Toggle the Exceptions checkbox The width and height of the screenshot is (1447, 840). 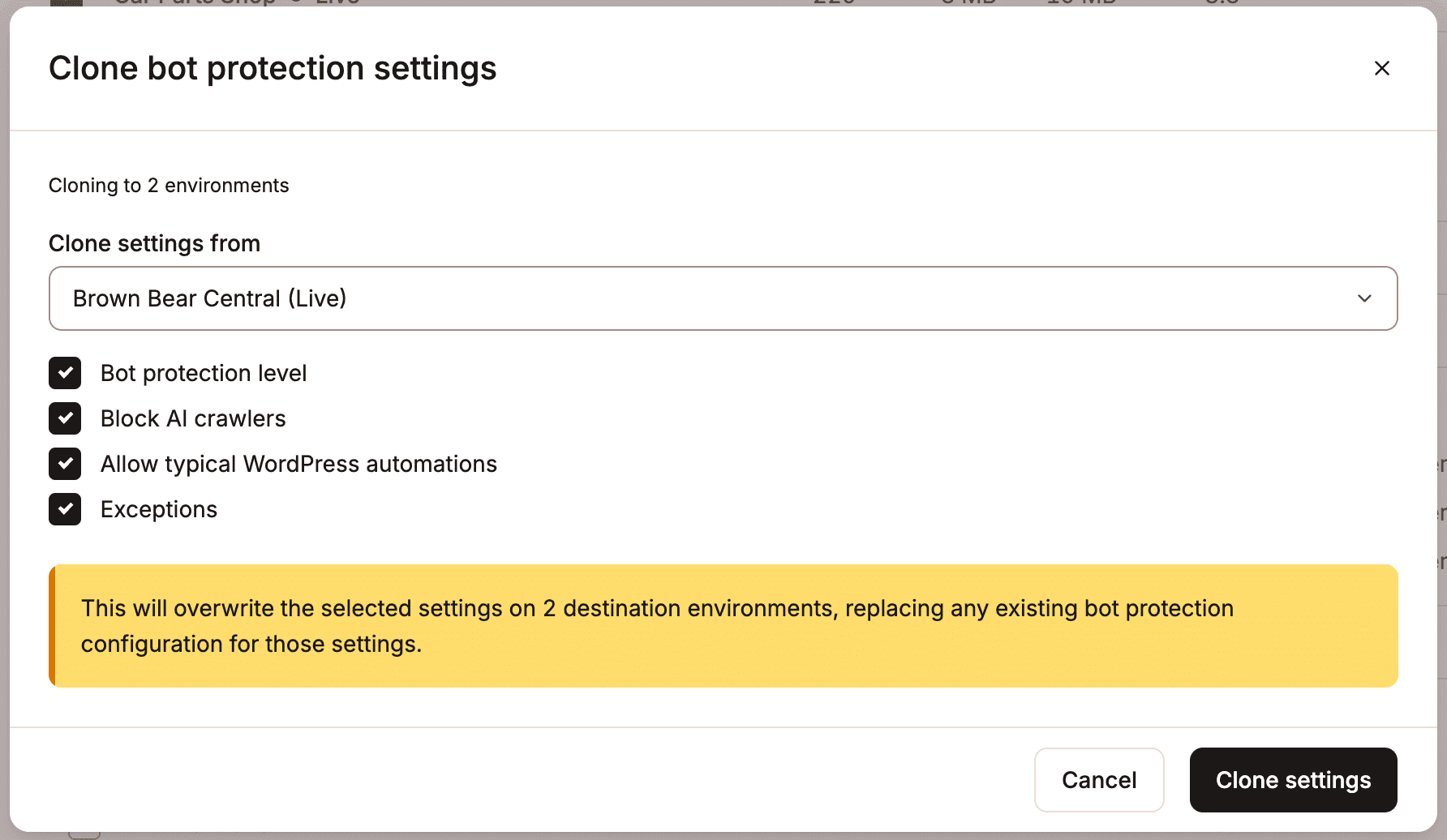pos(65,509)
